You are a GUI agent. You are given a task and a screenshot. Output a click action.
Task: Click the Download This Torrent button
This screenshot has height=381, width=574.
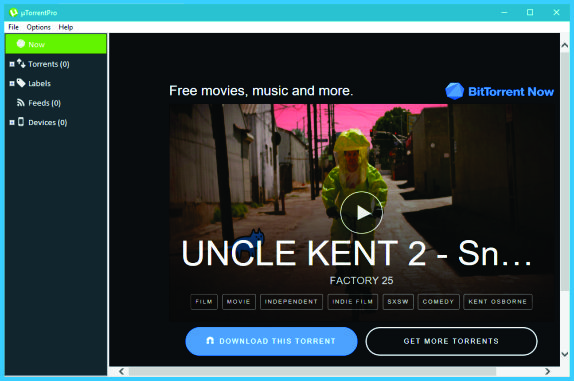pos(271,341)
